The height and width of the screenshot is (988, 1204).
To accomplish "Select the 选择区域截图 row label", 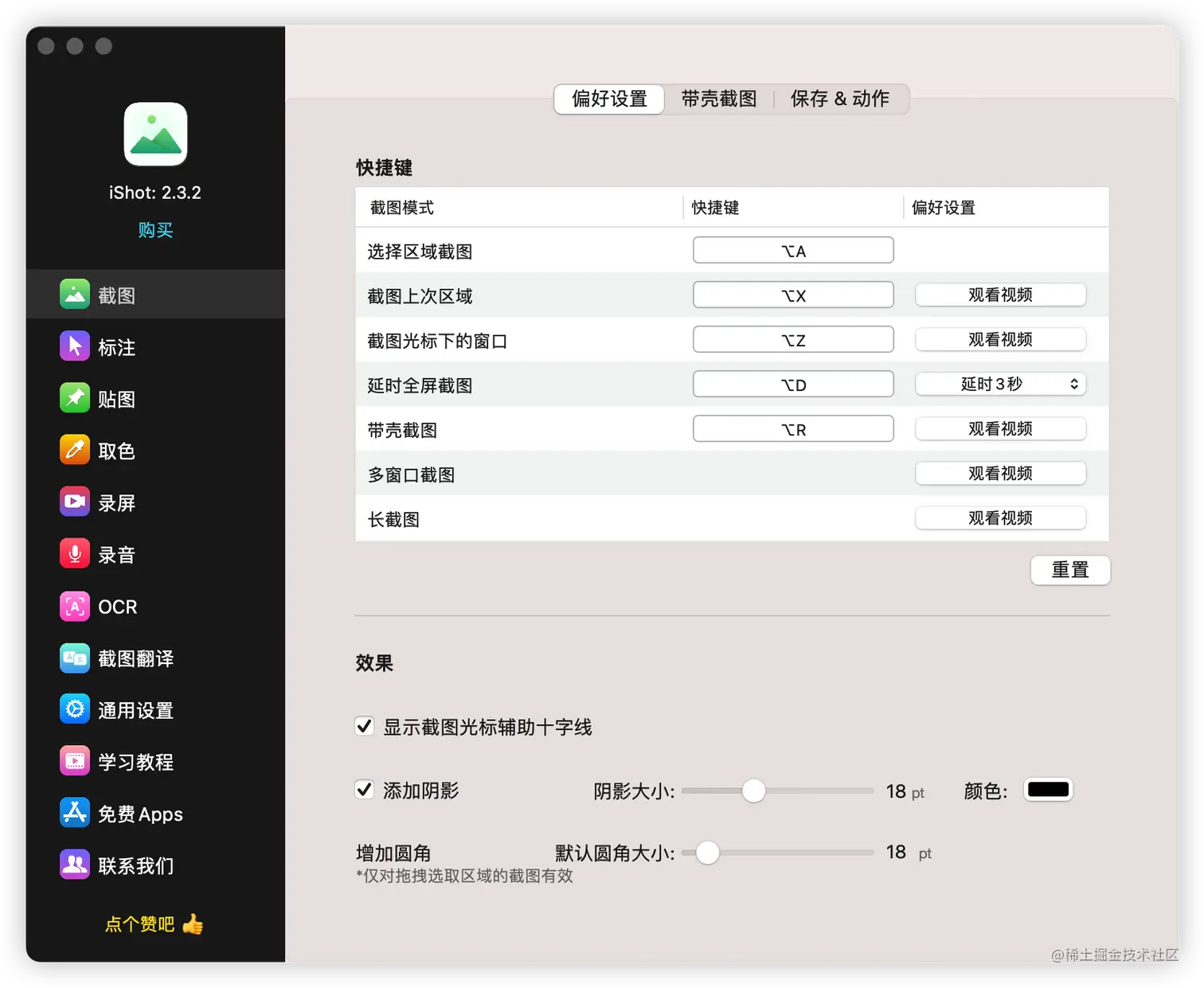I will pyautogui.click(x=420, y=252).
